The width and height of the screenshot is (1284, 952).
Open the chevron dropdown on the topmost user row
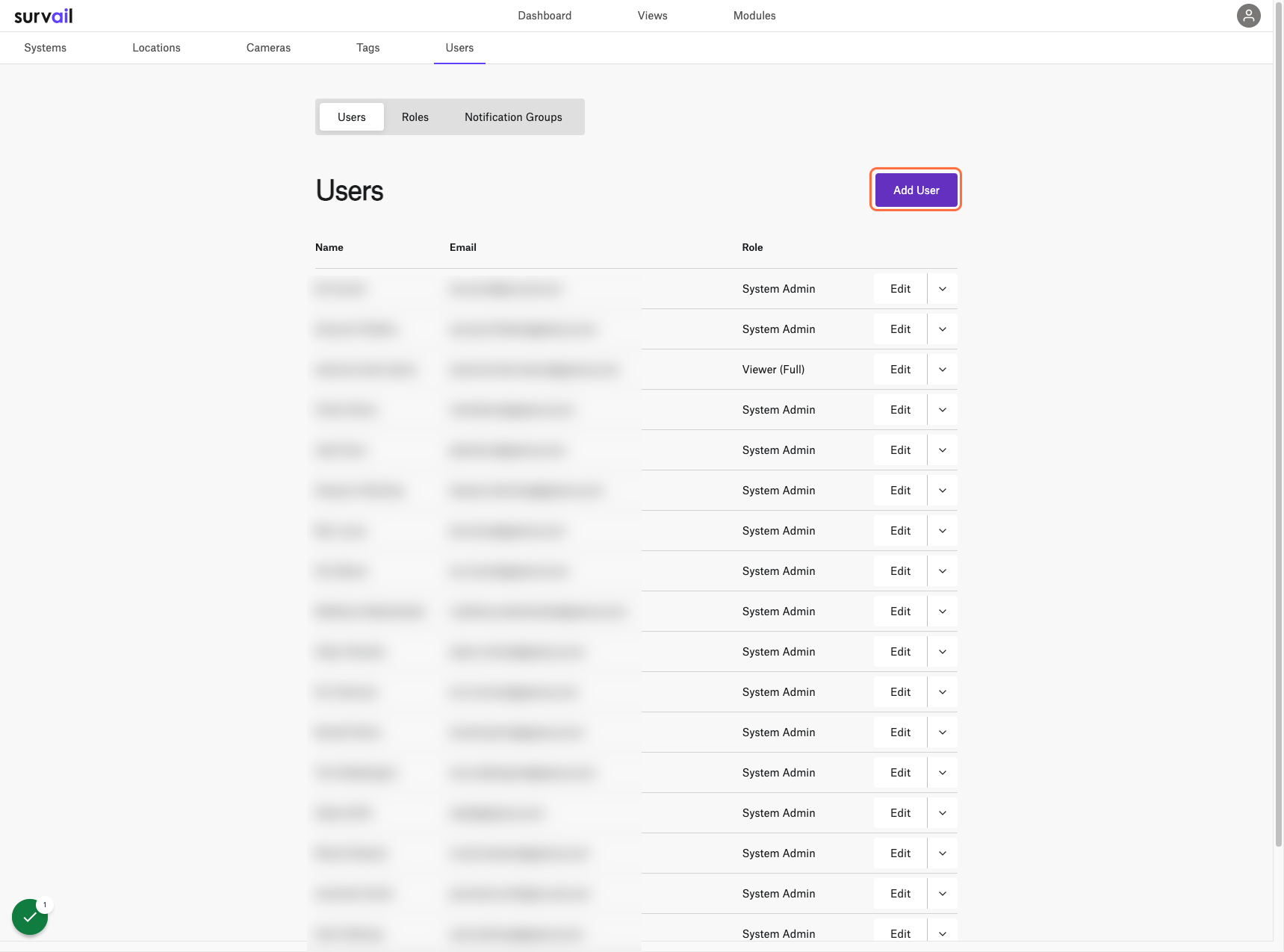[x=943, y=289]
